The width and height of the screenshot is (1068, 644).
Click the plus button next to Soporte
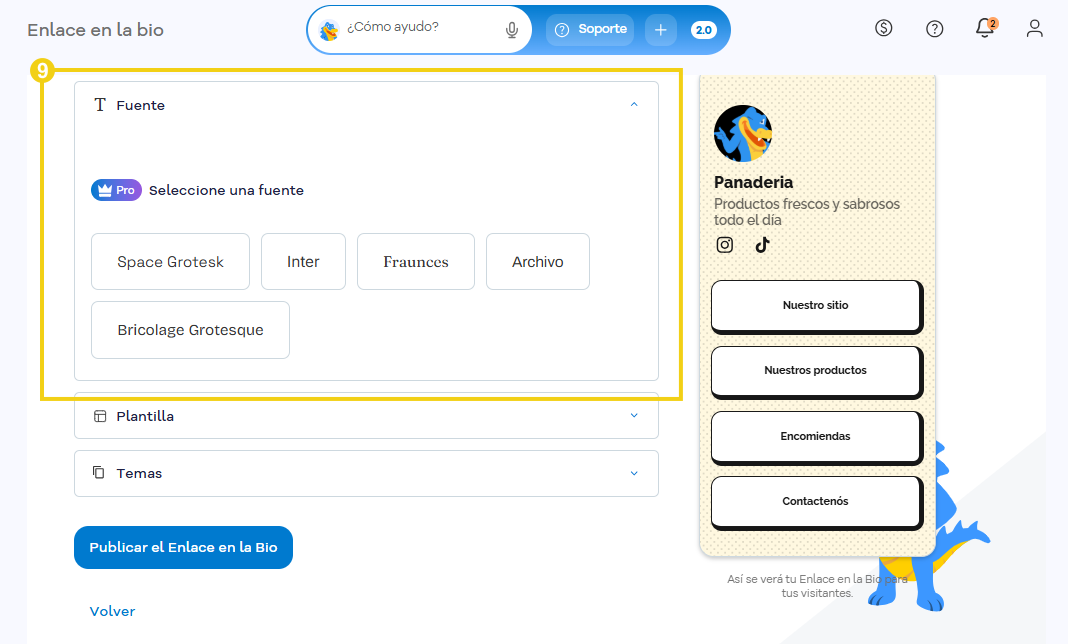[x=660, y=30]
